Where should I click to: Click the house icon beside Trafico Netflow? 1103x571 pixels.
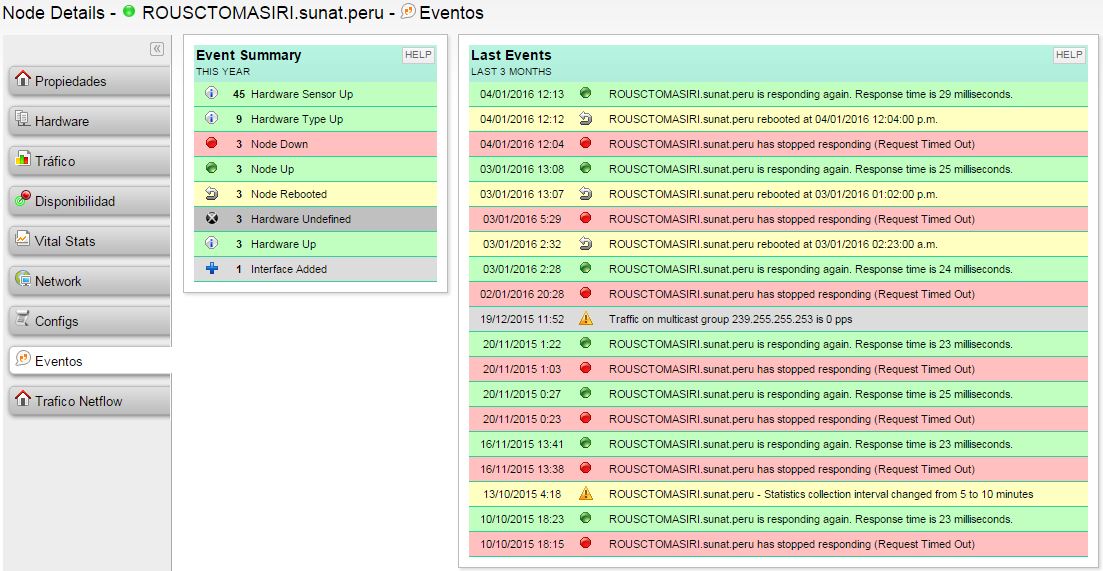23,399
